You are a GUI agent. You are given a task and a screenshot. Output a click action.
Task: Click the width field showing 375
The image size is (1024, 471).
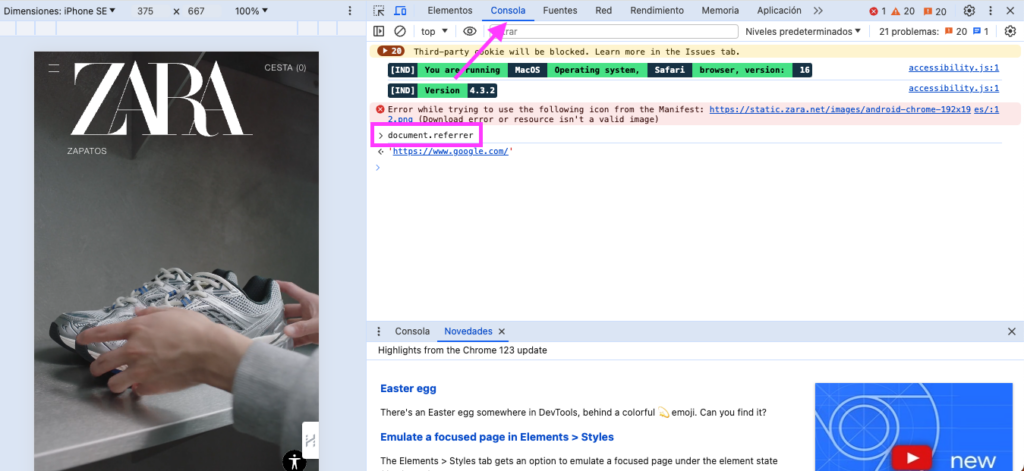146,11
